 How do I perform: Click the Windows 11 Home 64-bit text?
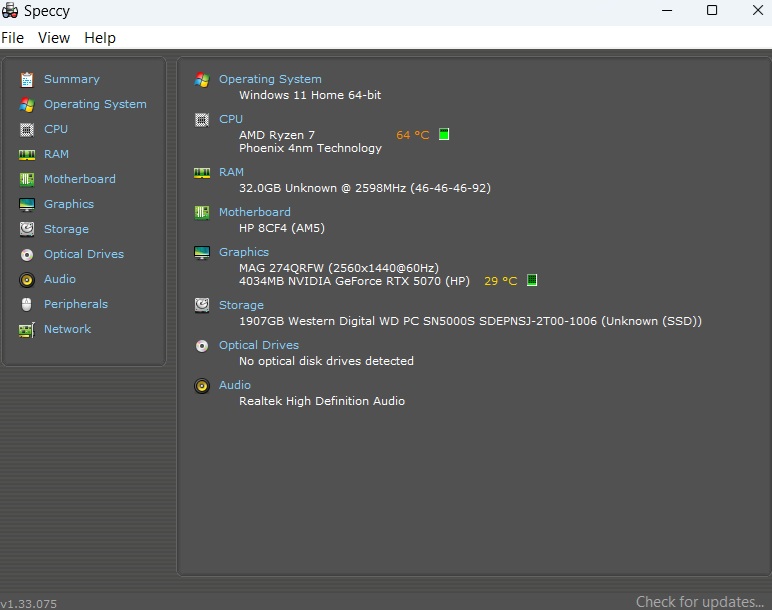[x=310, y=95]
